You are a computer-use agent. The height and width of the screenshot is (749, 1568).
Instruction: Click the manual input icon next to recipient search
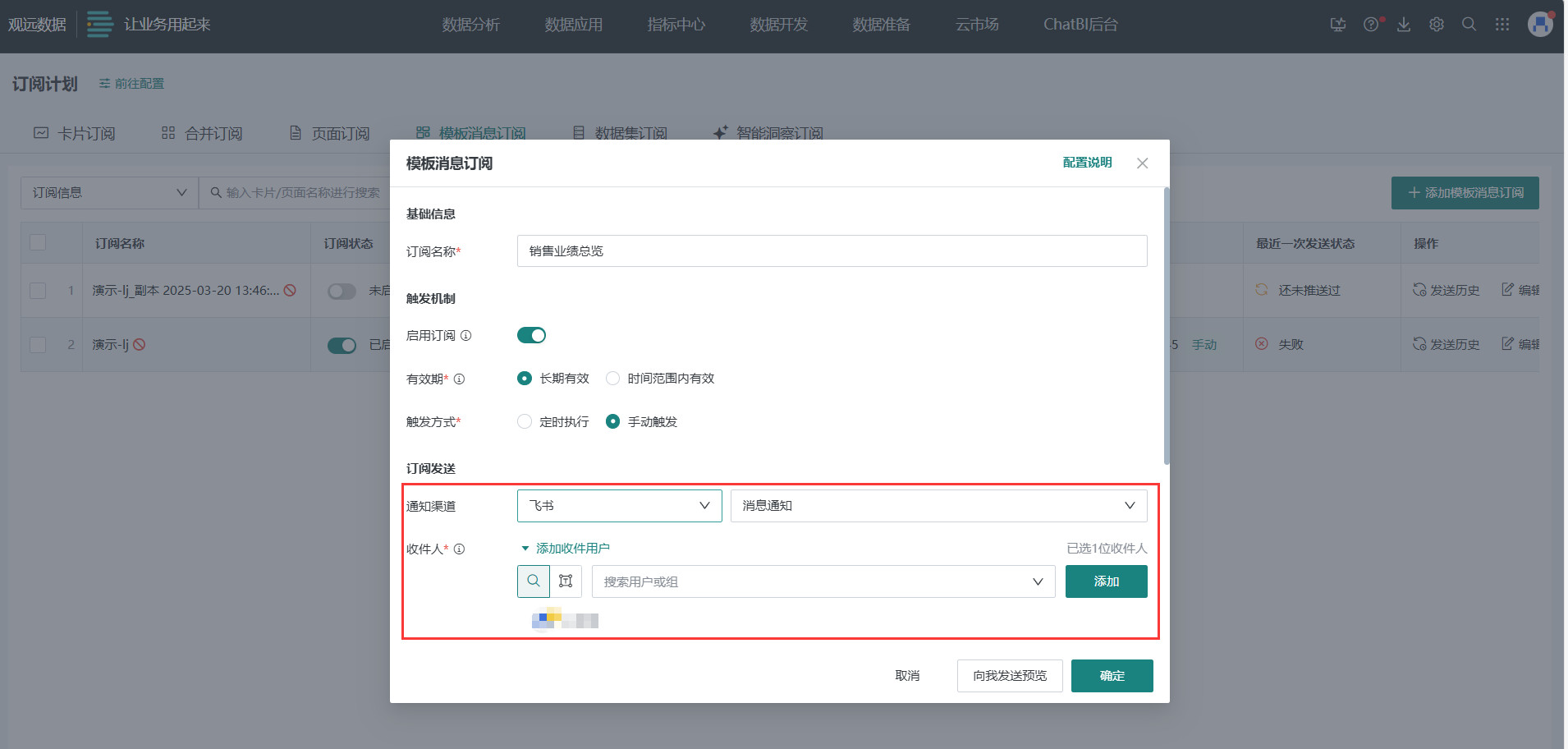[x=566, y=581]
